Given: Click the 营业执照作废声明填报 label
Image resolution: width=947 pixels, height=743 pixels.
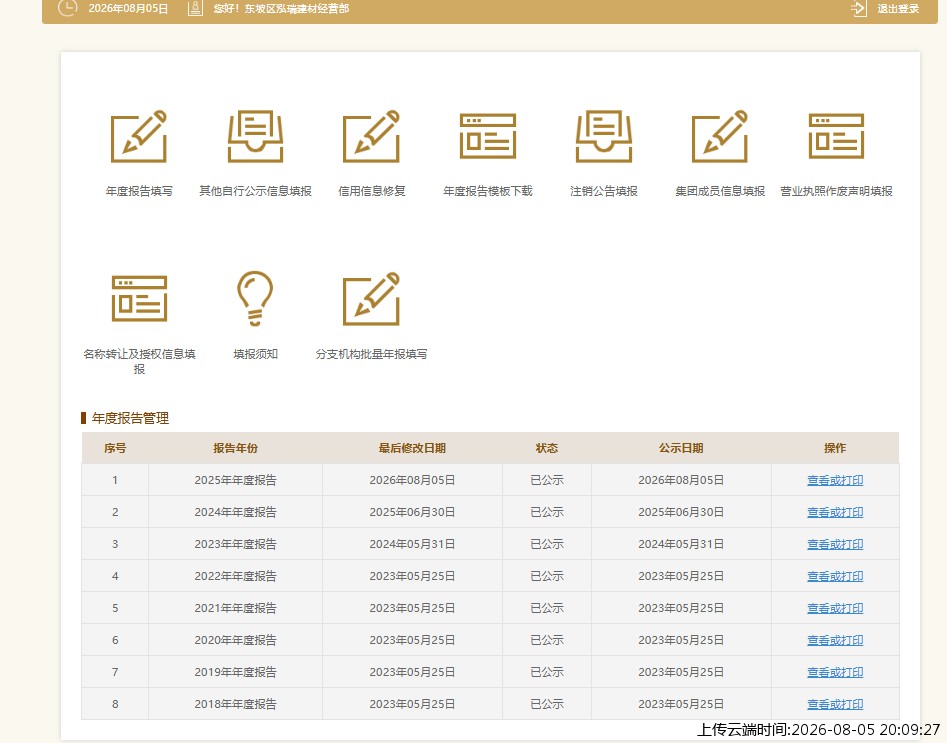Looking at the screenshot, I should tap(836, 191).
